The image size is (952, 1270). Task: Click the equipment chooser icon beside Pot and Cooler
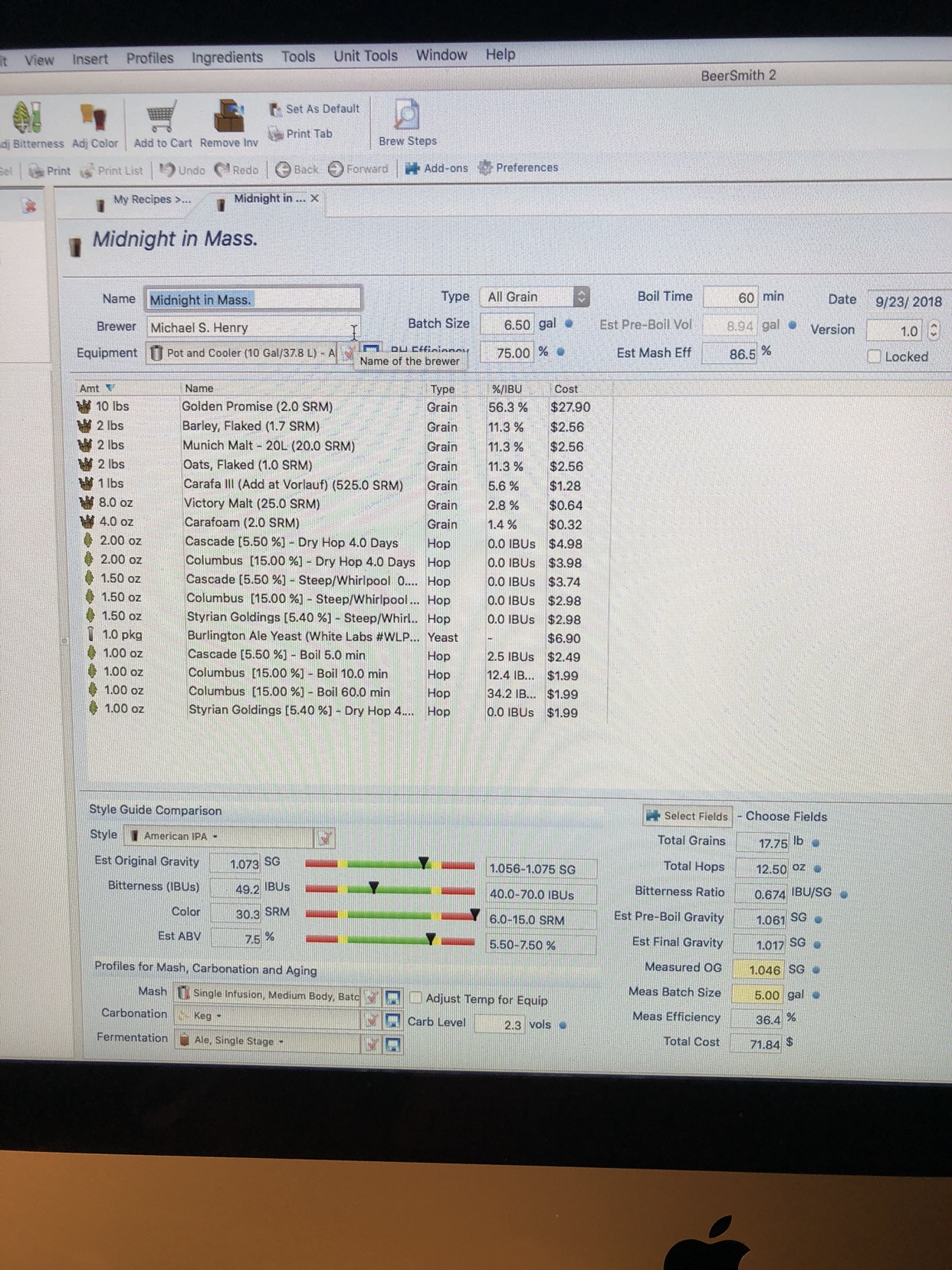coord(347,353)
